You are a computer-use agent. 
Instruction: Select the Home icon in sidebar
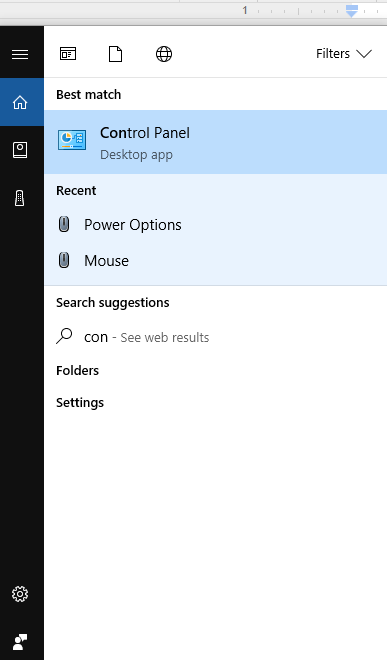(20, 102)
